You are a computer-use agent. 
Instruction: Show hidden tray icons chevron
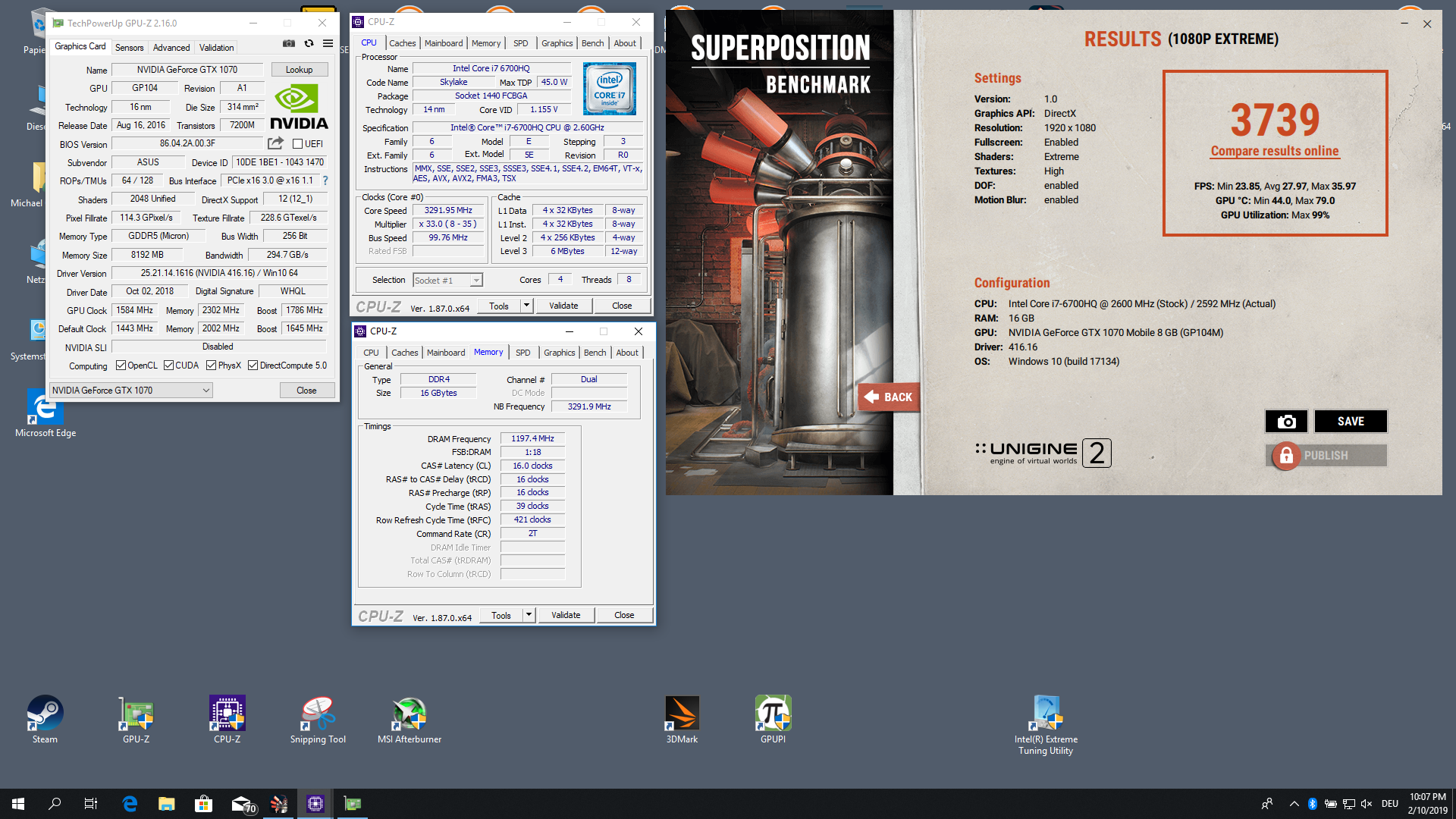(1294, 804)
